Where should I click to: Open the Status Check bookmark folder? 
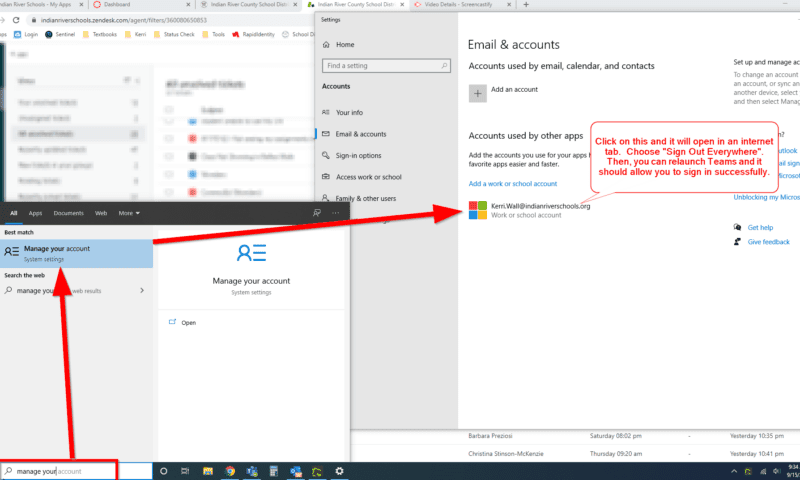[x=174, y=35]
